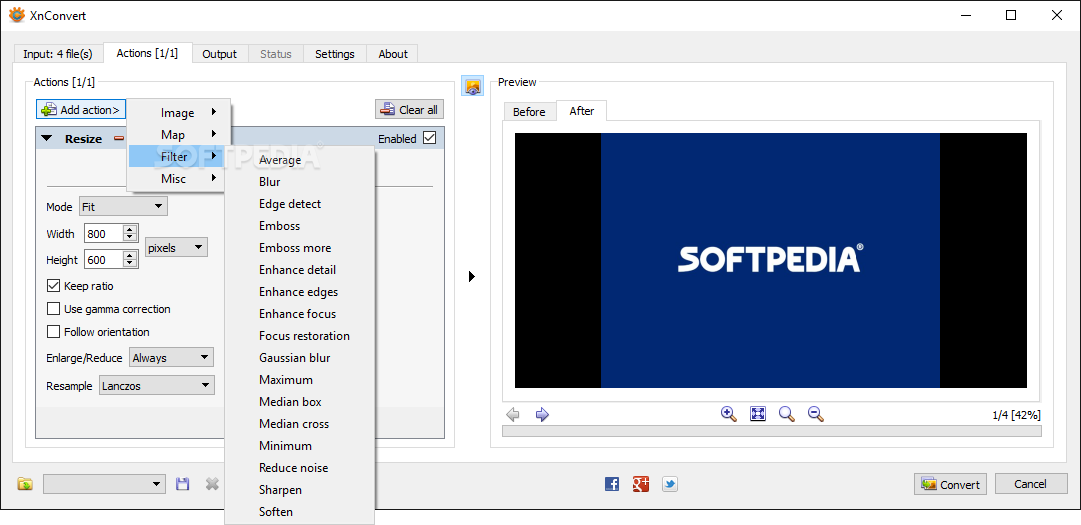Open the Enlarge/Reduce dropdown showing Always

[172, 358]
